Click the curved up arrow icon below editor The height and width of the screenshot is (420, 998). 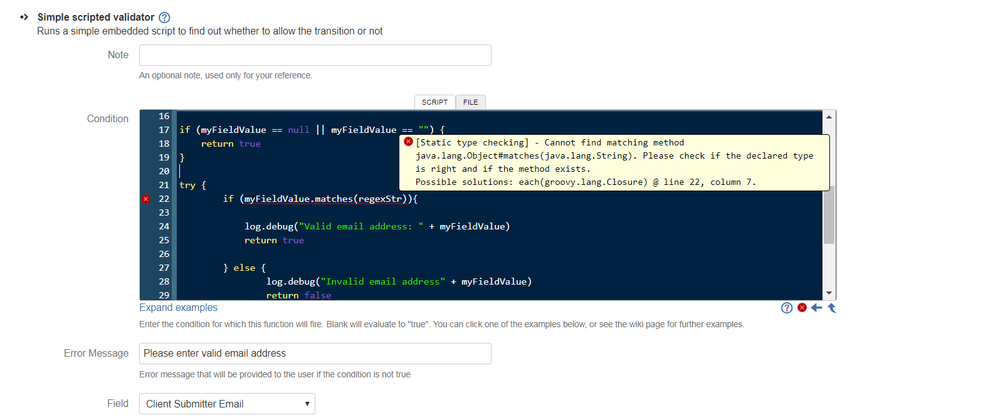pyautogui.click(x=831, y=308)
